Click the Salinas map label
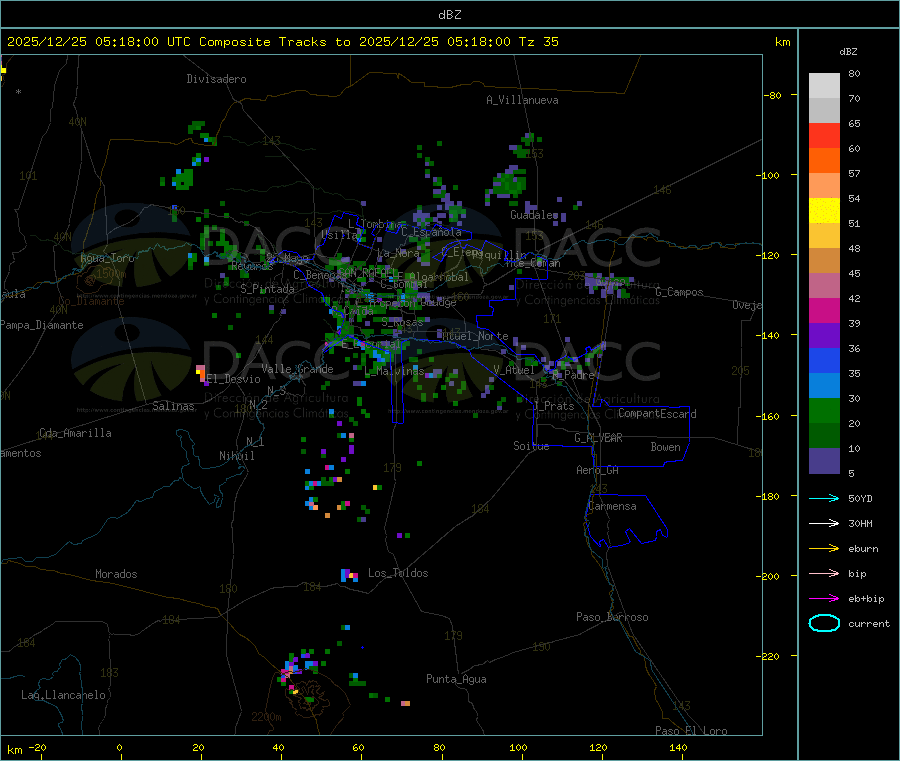 coord(173,406)
